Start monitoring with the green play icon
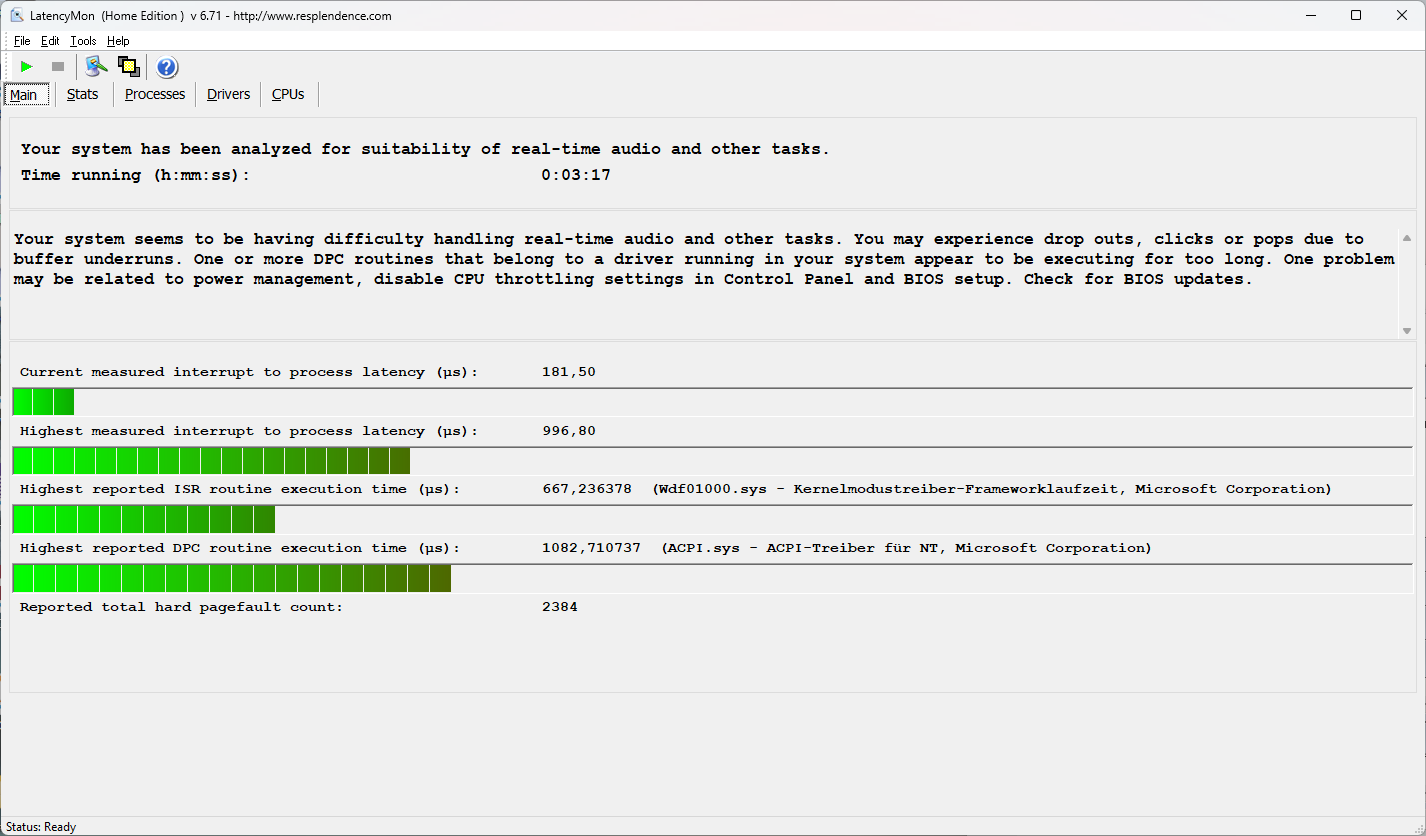 [27, 67]
